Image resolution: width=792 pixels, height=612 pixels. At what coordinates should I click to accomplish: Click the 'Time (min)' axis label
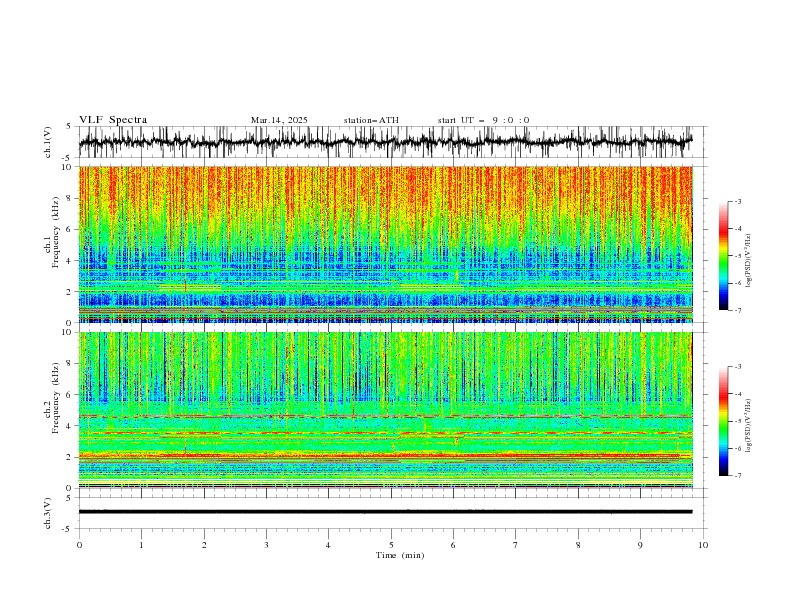[x=400, y=555]
